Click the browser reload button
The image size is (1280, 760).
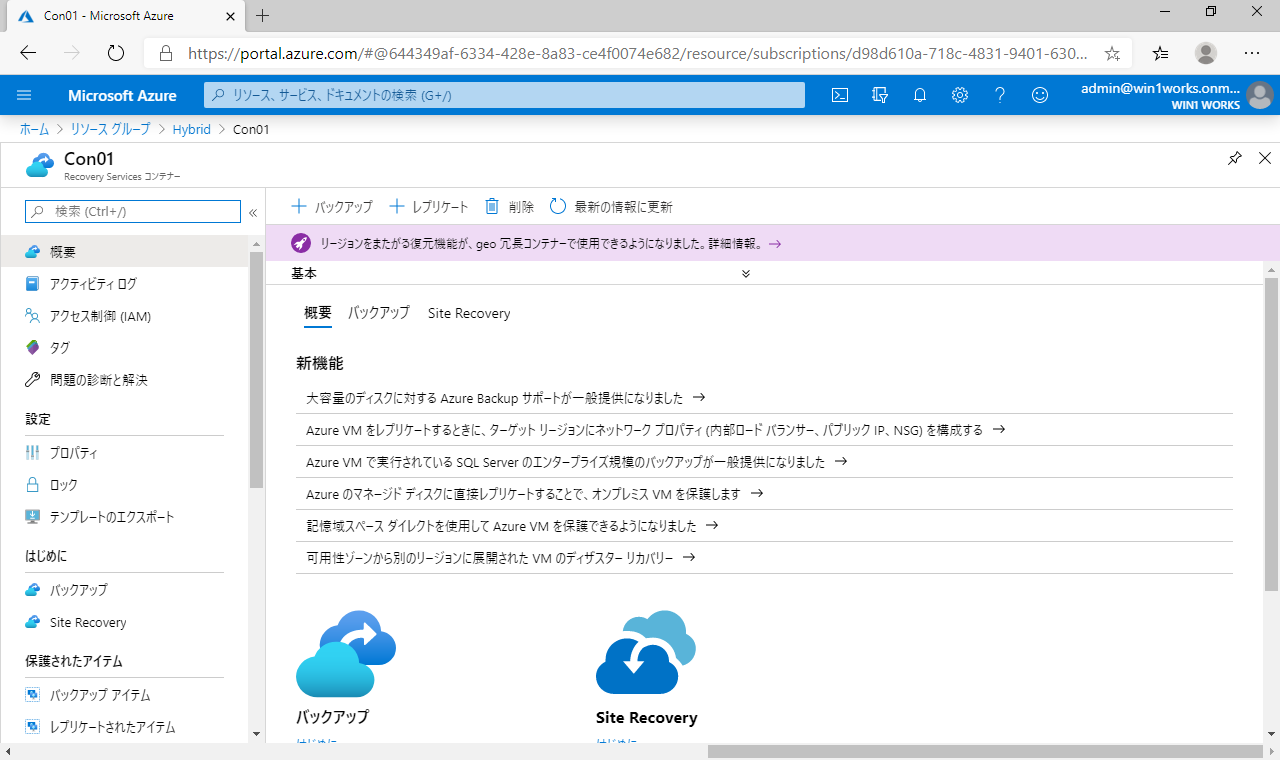pos(115,53)
